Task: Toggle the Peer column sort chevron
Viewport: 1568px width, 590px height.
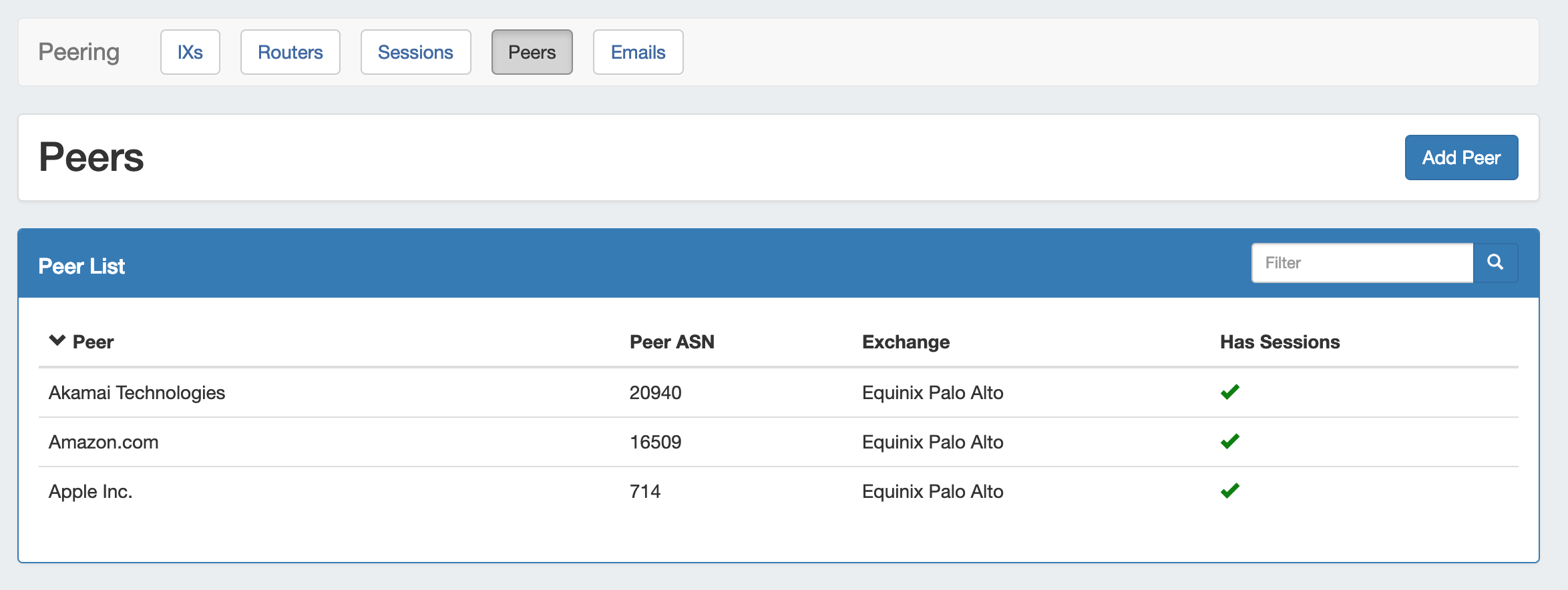Action: point(57,341)
